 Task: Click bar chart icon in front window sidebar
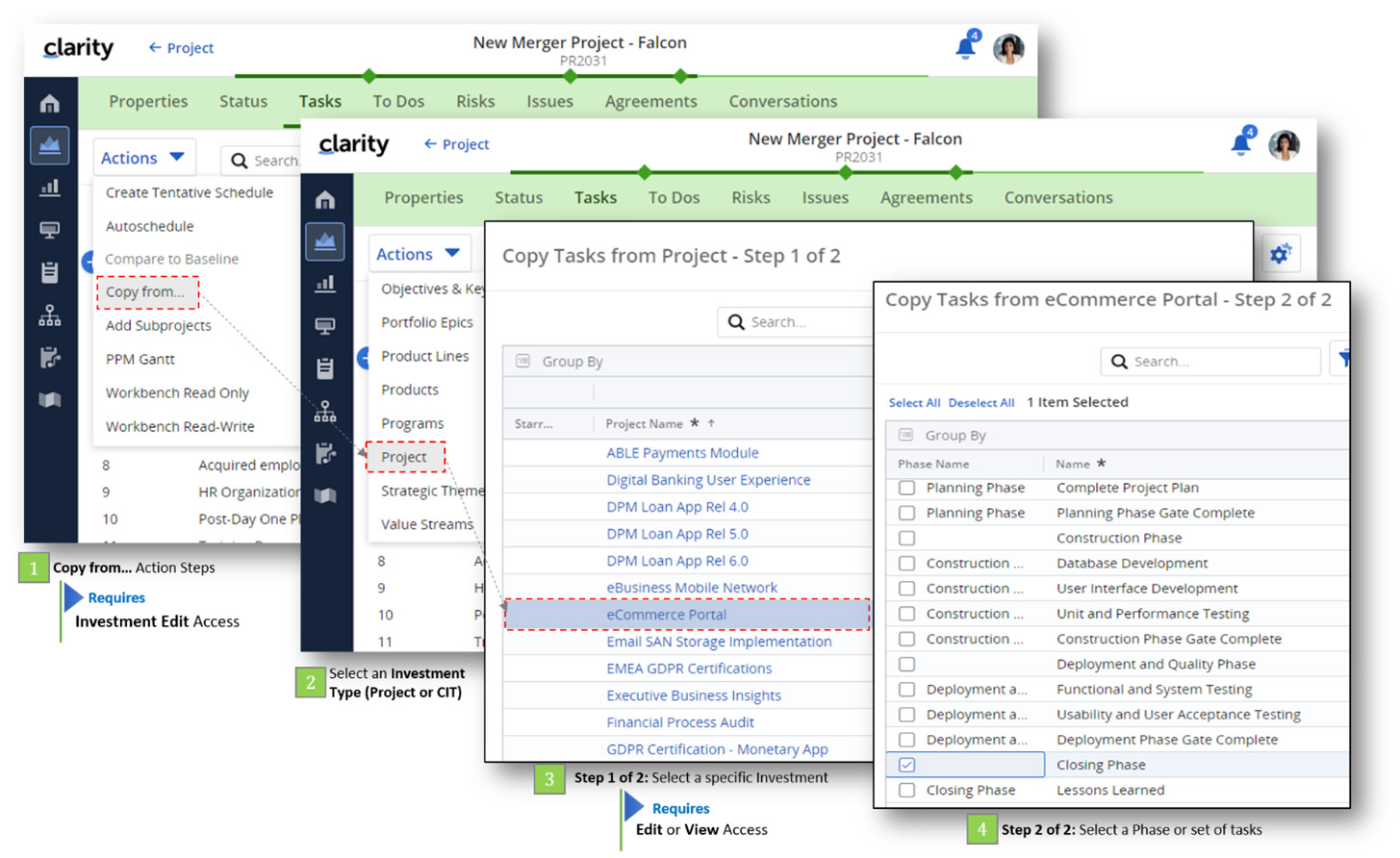coord(325,284)
